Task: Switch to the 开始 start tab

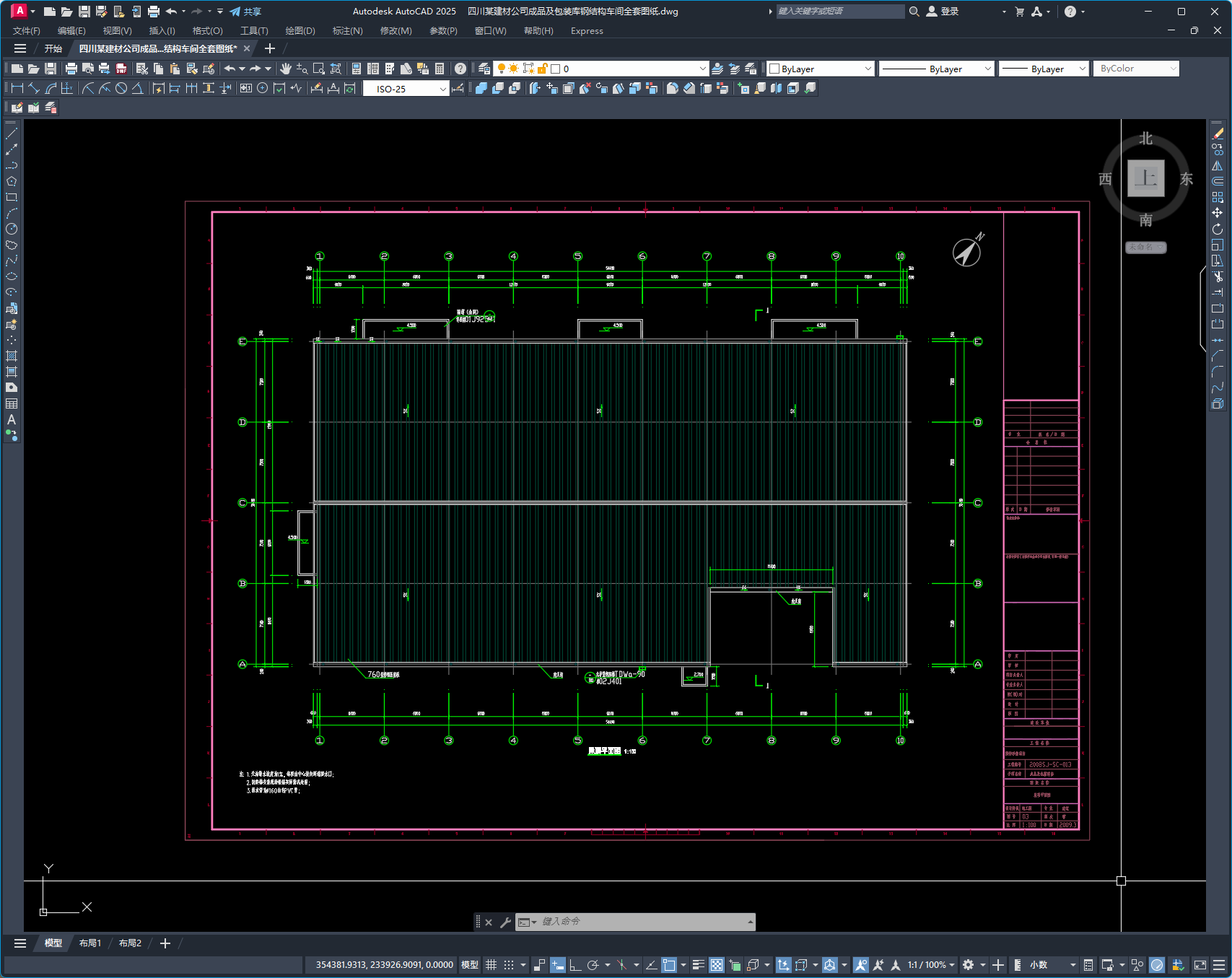Action: (53, 48)
